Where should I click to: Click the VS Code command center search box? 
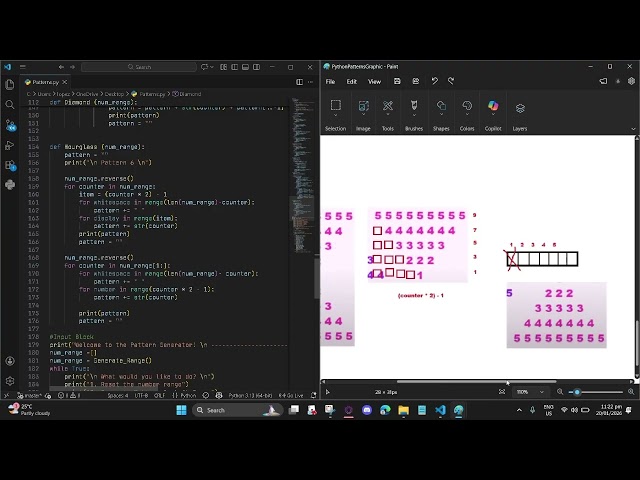[139, 67]
